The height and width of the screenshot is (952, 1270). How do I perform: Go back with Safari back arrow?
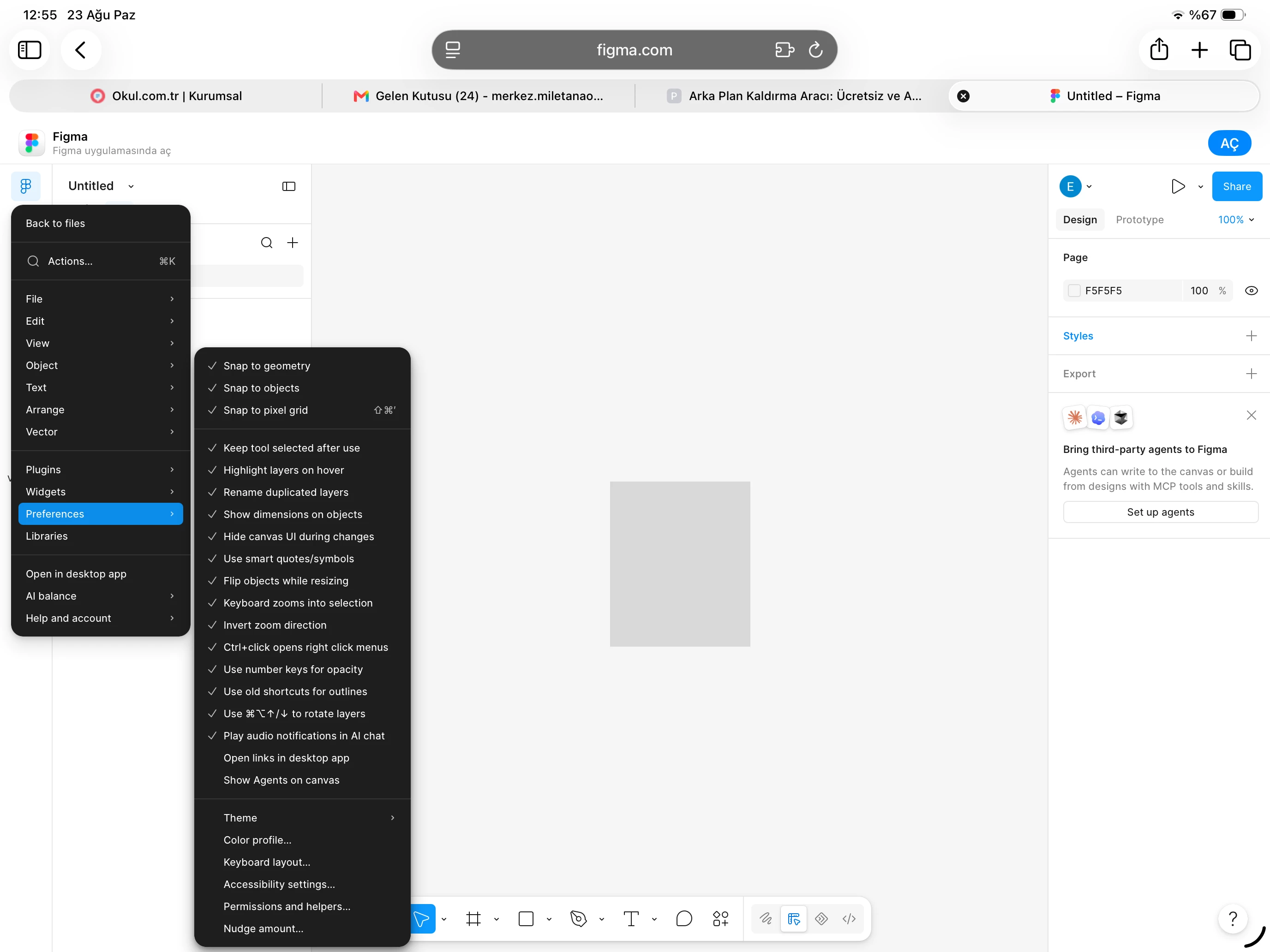pyautogui.click(x=81, y=50)
